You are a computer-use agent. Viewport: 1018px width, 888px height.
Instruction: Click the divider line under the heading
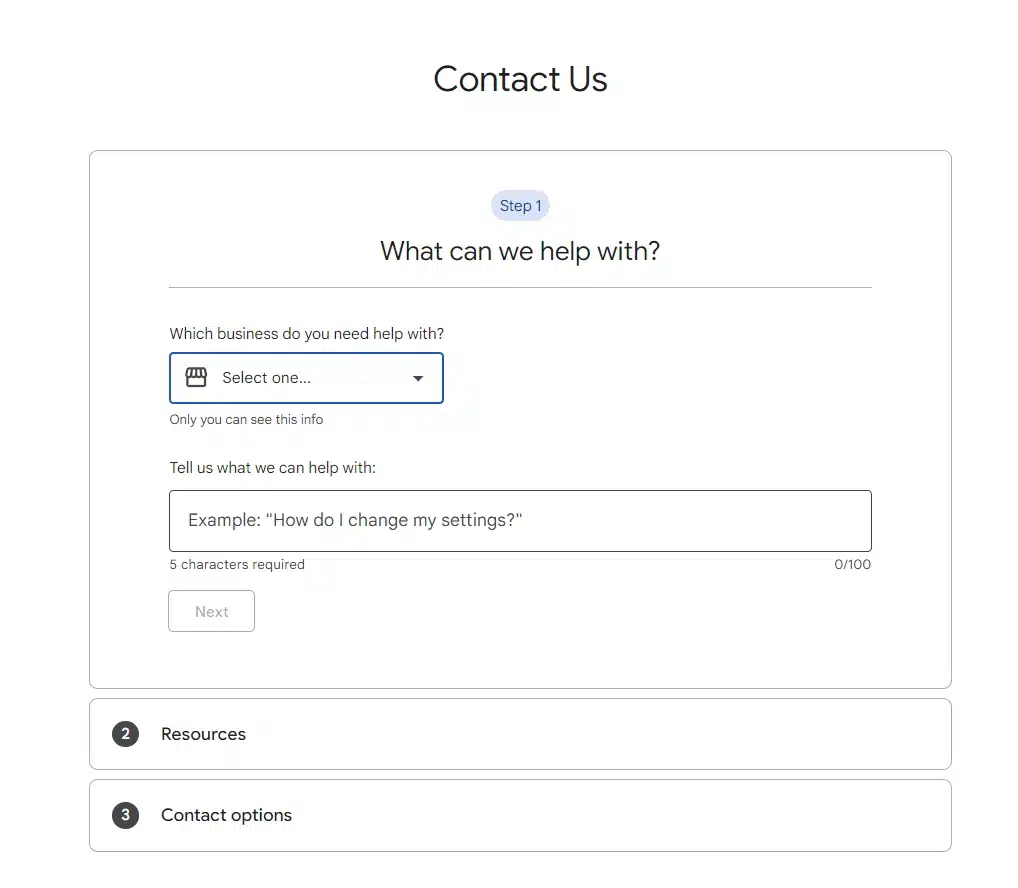520,288
